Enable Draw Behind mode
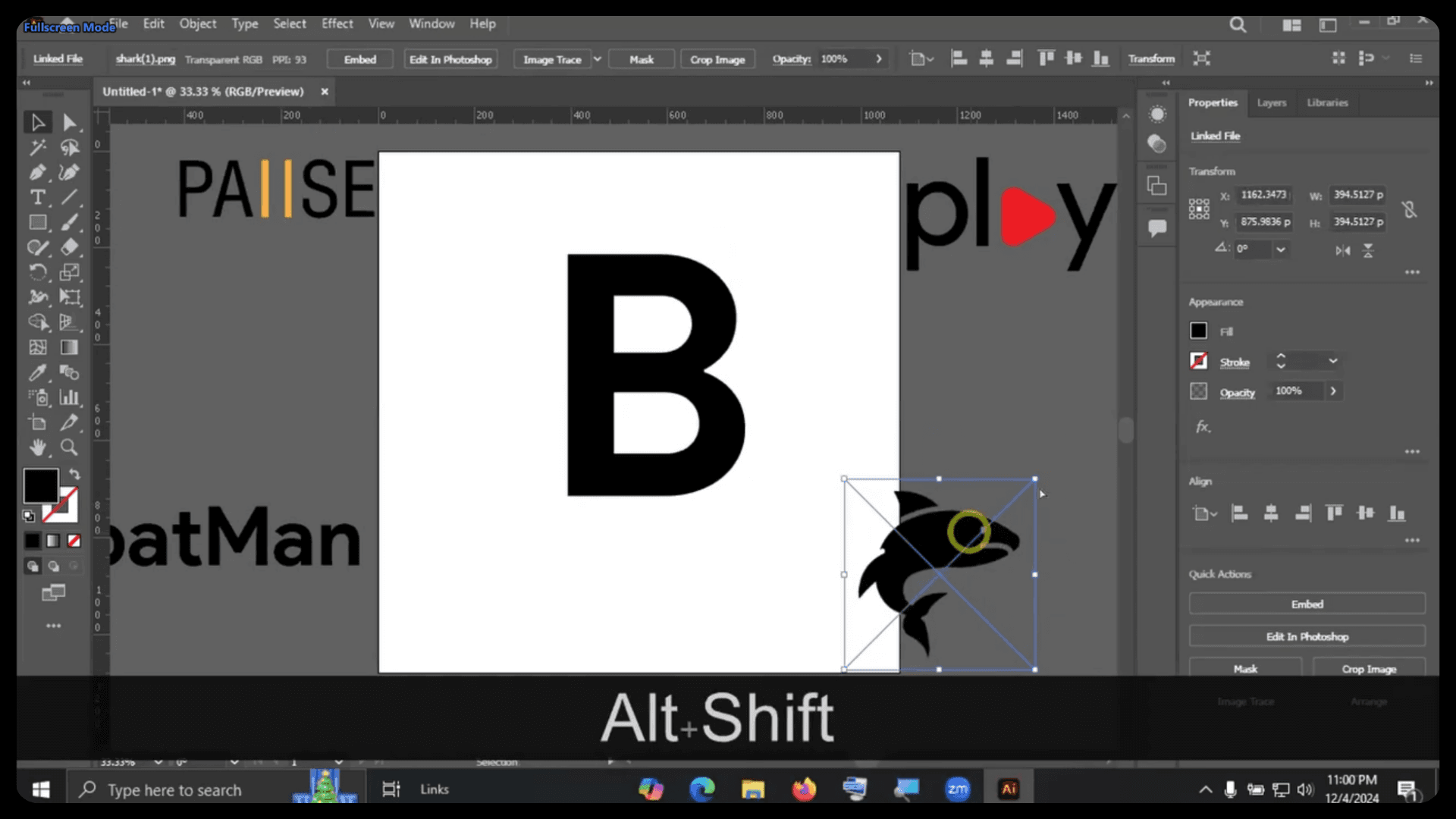Viewport: 1456px width, 819px height. 54,566
